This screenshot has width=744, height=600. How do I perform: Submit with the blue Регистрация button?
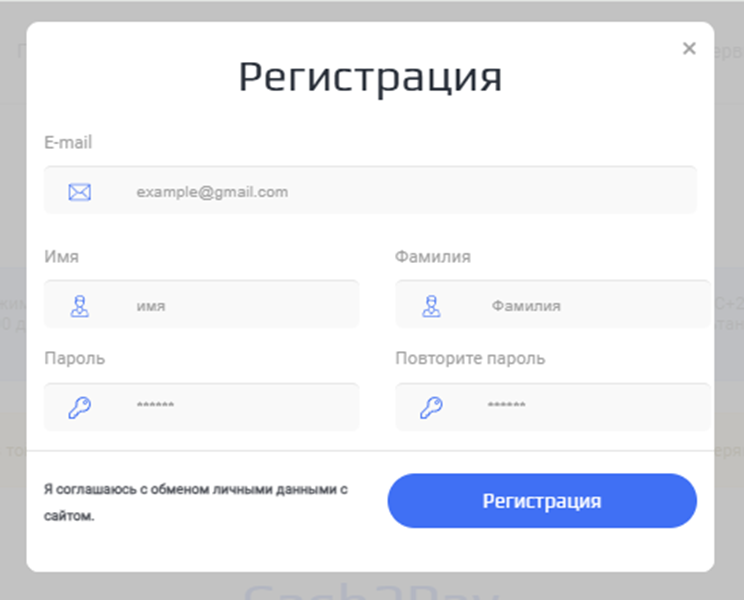542,501
